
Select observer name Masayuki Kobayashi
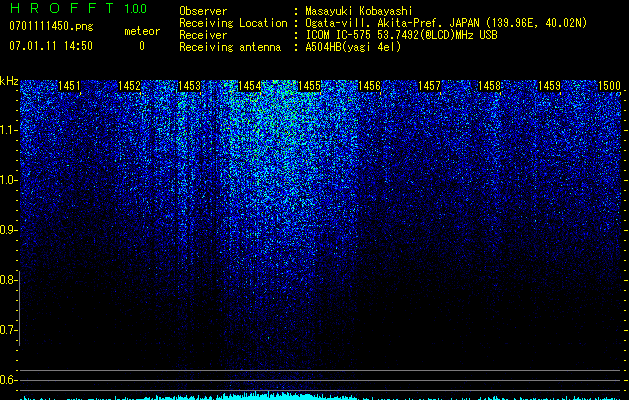[x=359, y=11]
